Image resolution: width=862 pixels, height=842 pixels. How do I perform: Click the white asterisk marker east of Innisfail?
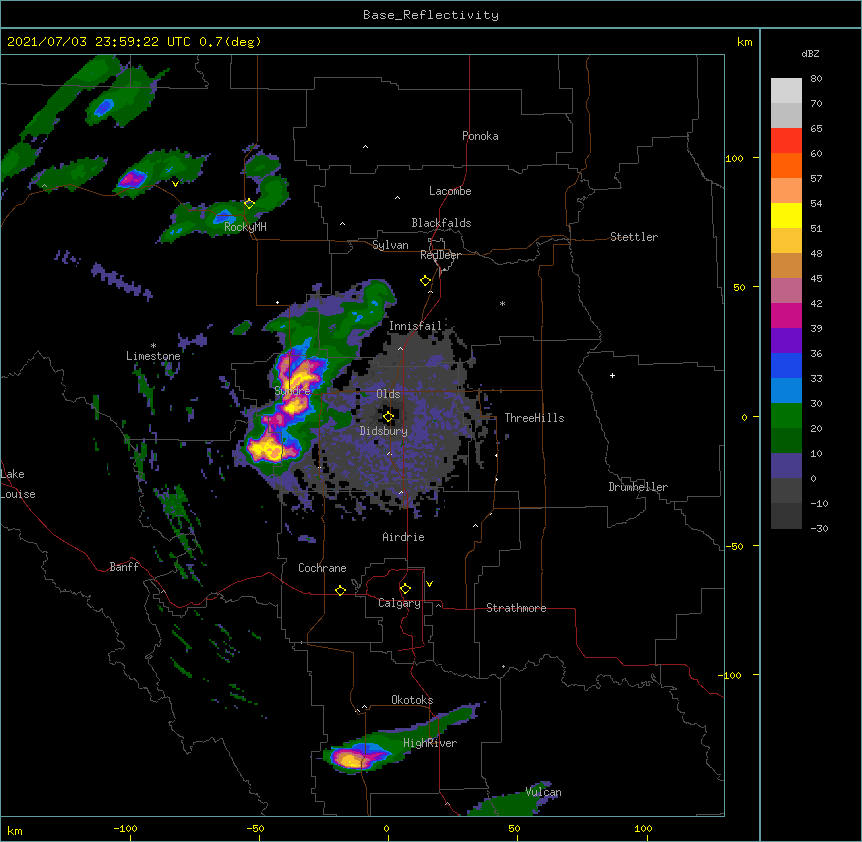(502, 303)
